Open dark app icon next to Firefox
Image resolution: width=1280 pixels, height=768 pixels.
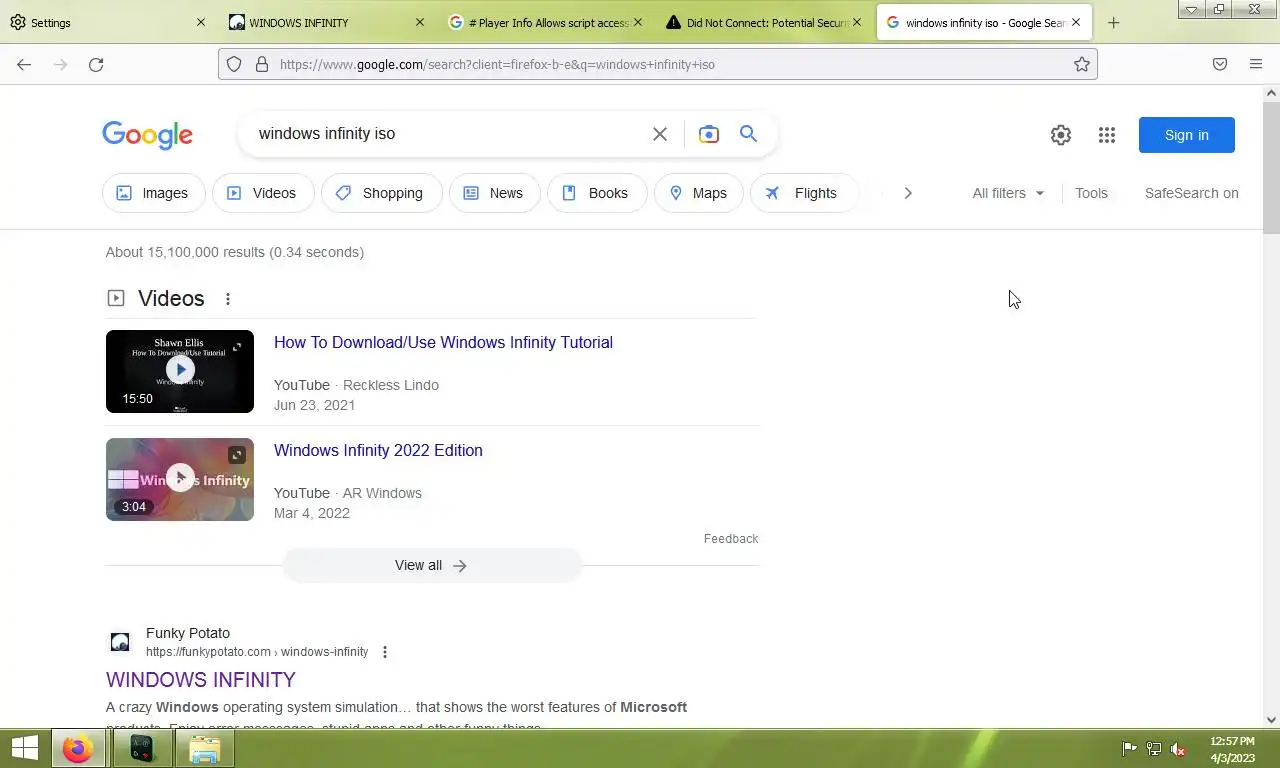pos(142,748)
